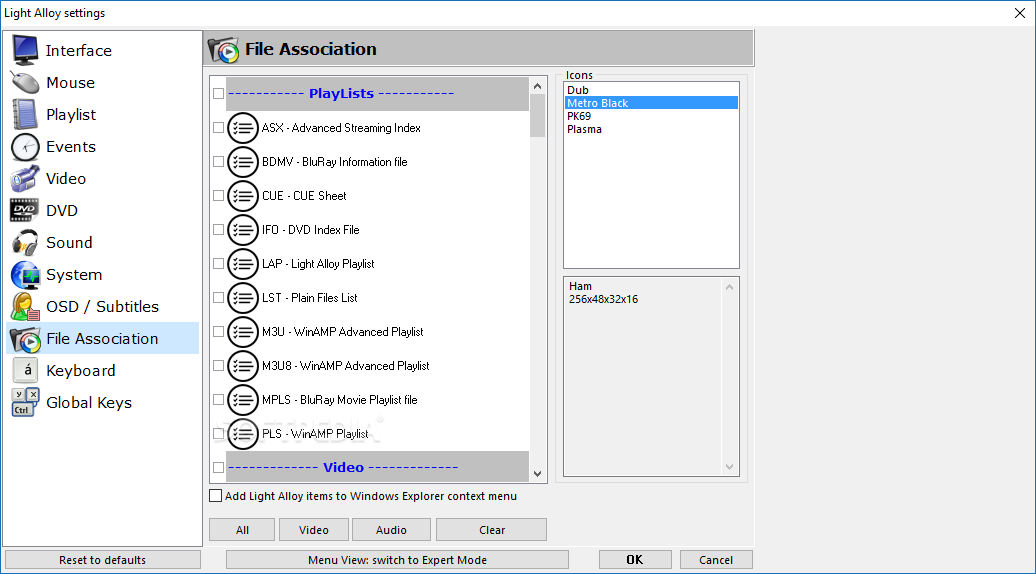Toggle the CUE Sheet checkbox
The height and width of the screenshot is (574, 1036).
[218, 196]
